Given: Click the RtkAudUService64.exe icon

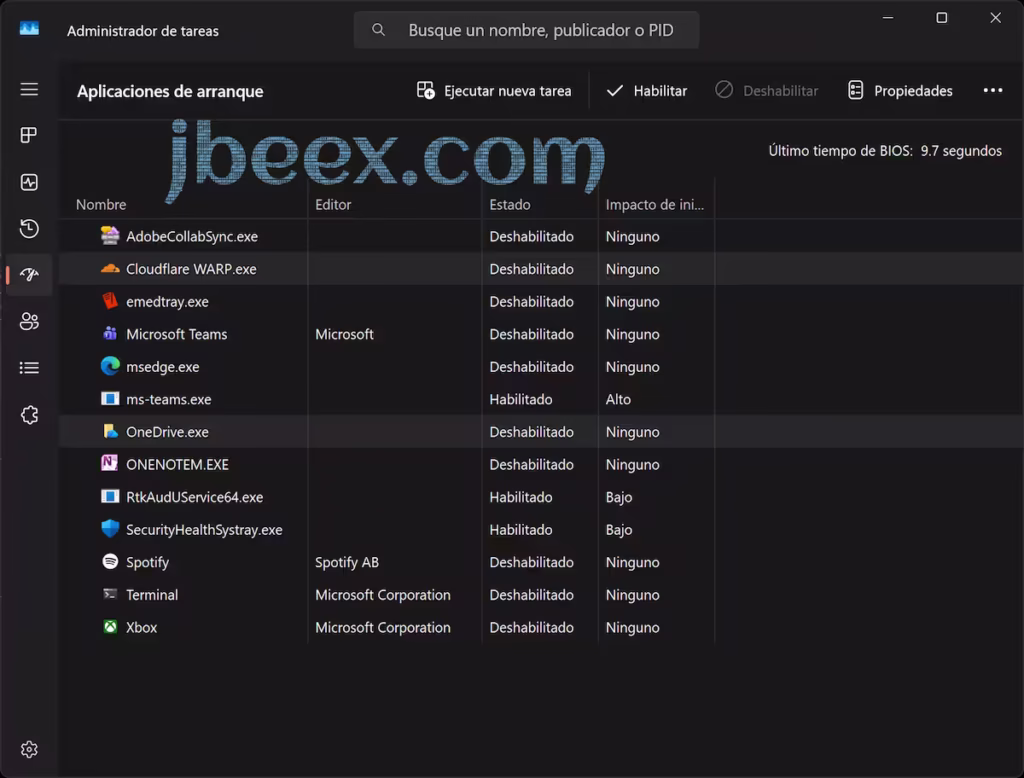Looking at the screenshot, I should point(110,496).
